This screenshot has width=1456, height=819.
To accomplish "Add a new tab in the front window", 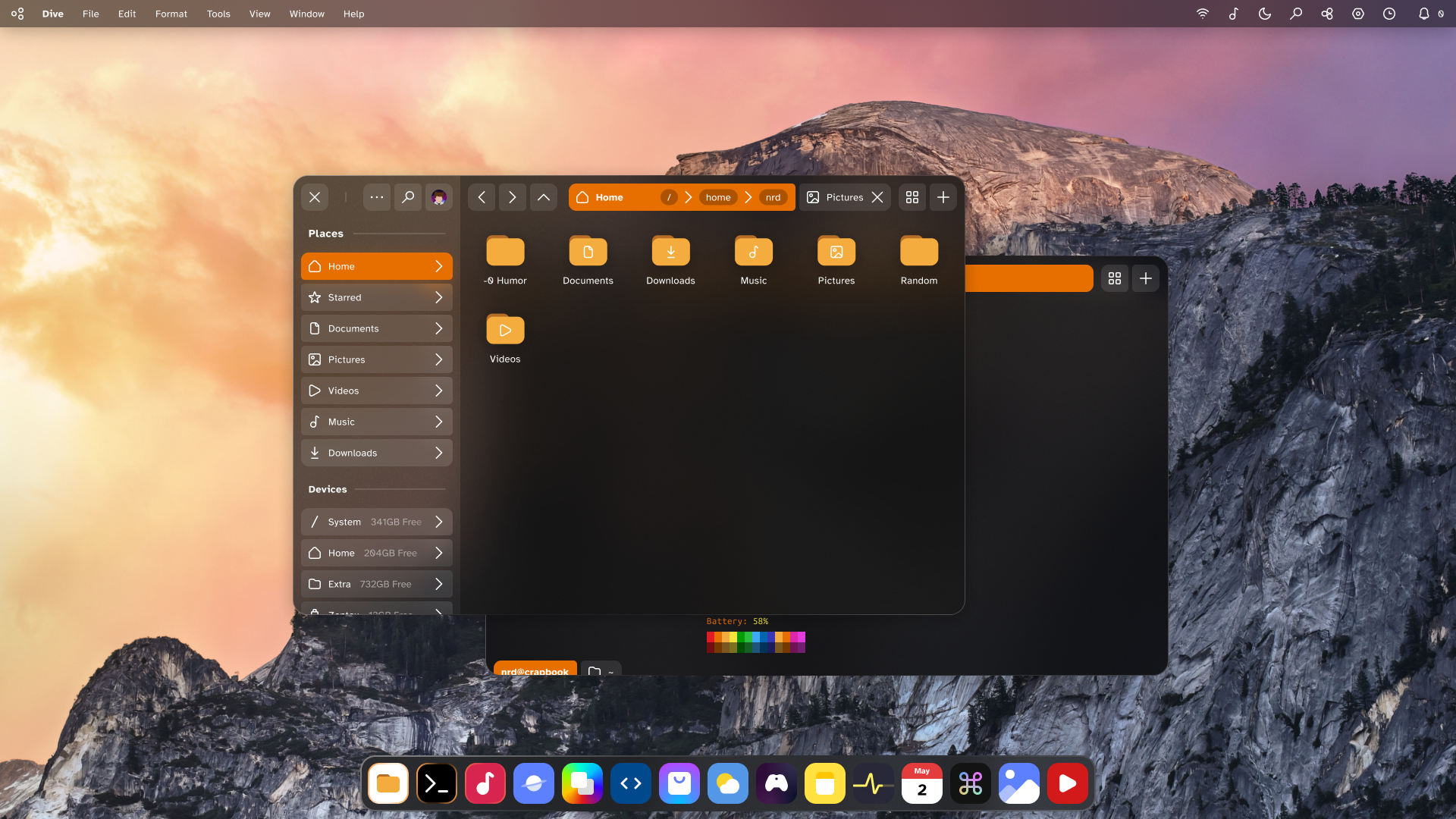I will (x=943, y=197).
